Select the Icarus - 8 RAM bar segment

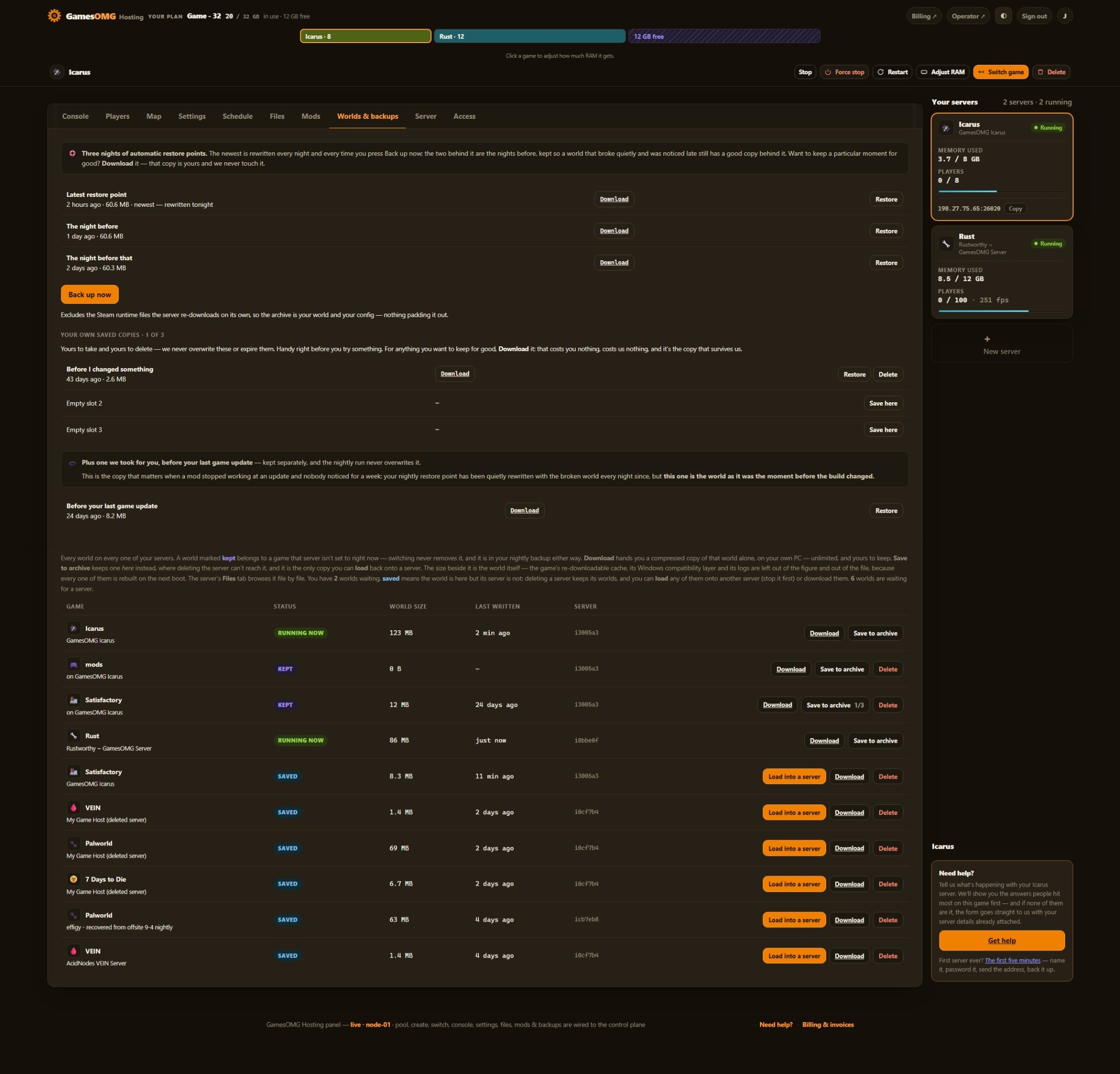point(366,36)
